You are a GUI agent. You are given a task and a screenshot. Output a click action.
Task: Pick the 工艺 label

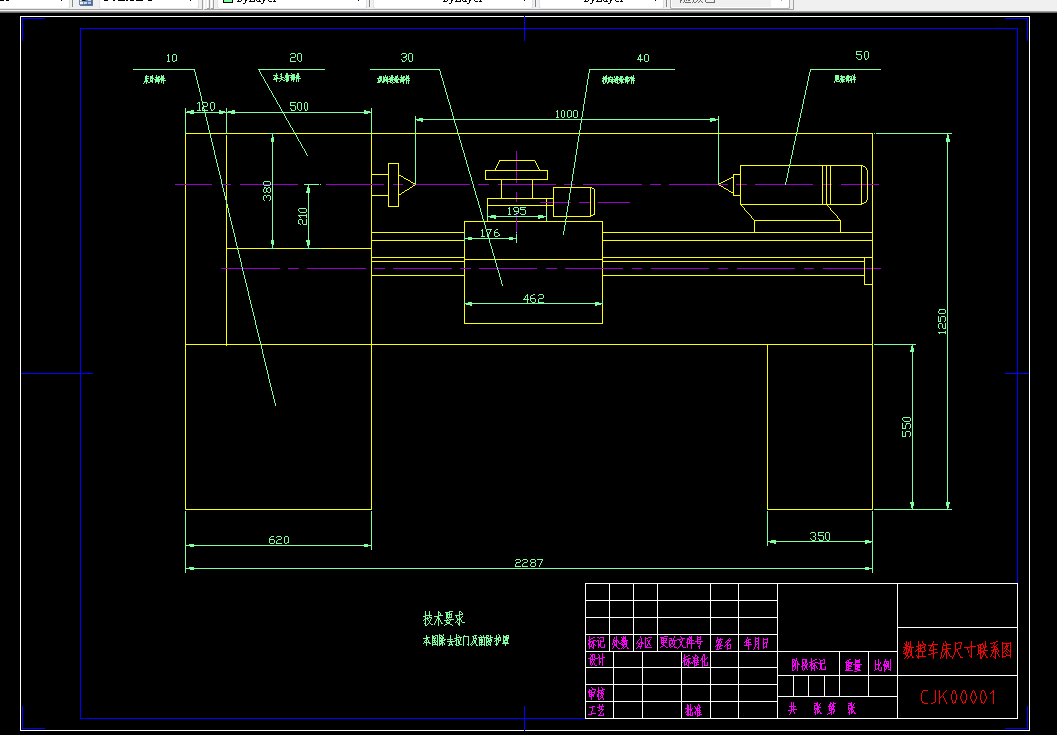pos(597,710)
